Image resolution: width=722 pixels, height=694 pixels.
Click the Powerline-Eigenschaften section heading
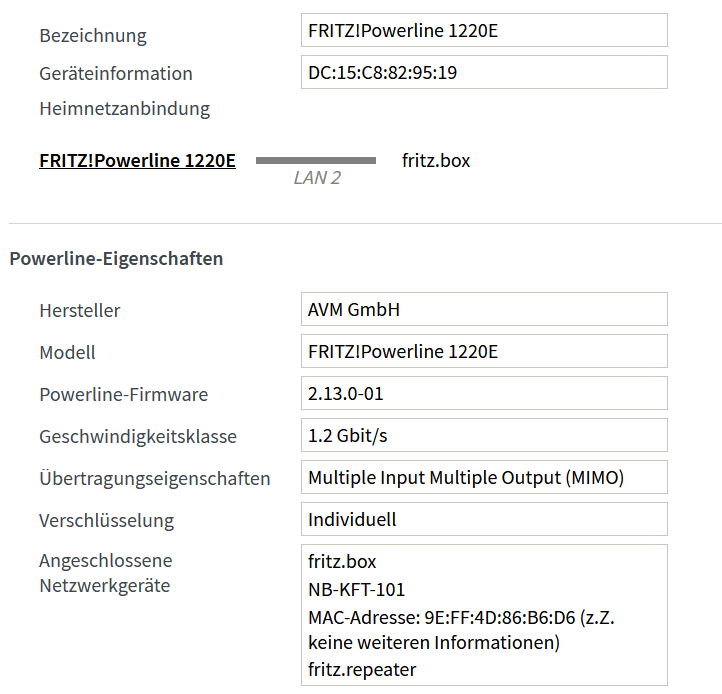116,258
